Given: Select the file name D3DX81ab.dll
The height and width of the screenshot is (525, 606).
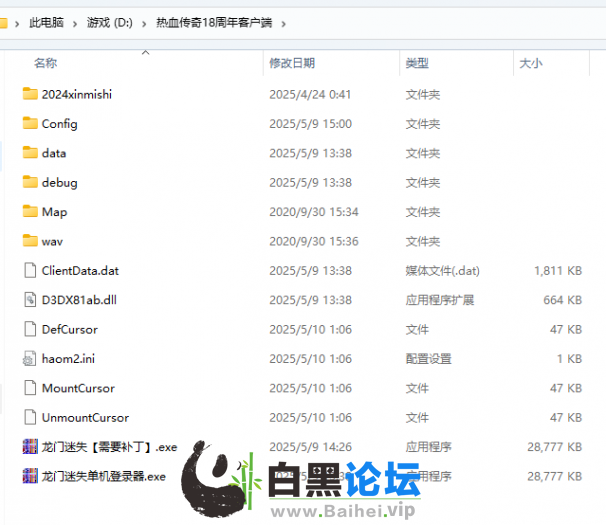Looking at the screenshot, I should coord(79,300).
